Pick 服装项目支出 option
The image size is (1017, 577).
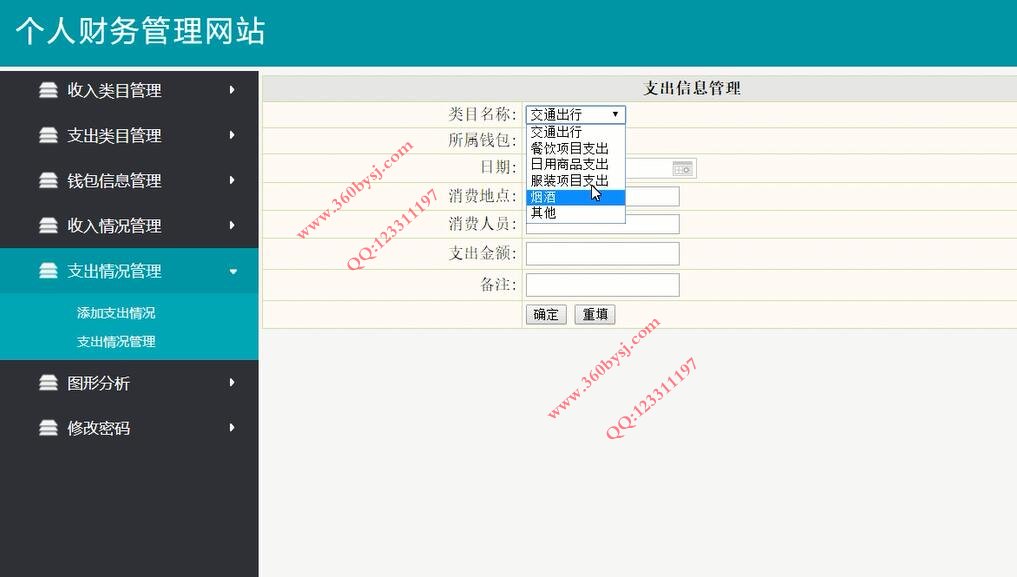click(575, 180)
